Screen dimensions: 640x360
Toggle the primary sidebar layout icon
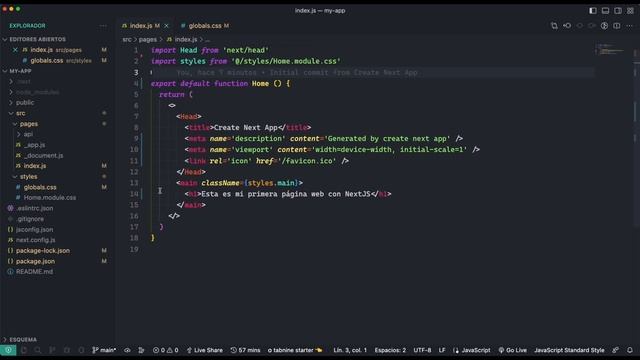(593, 11)
